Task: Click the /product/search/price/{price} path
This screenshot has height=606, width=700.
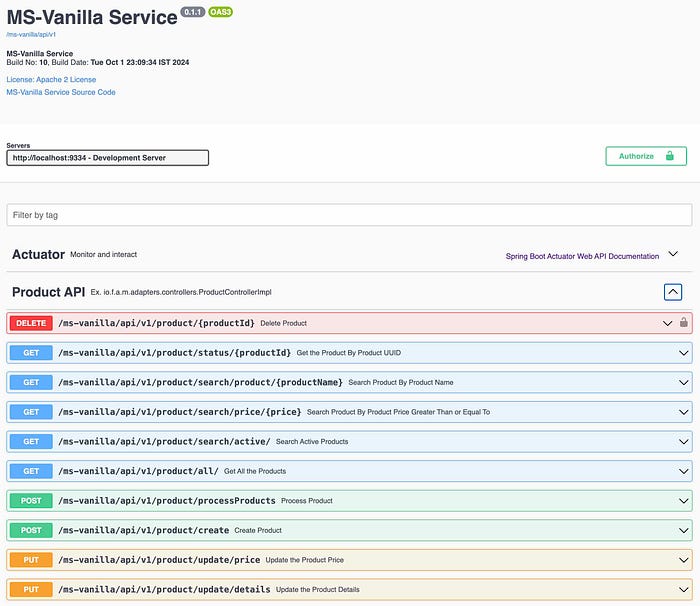Action: 179,412
